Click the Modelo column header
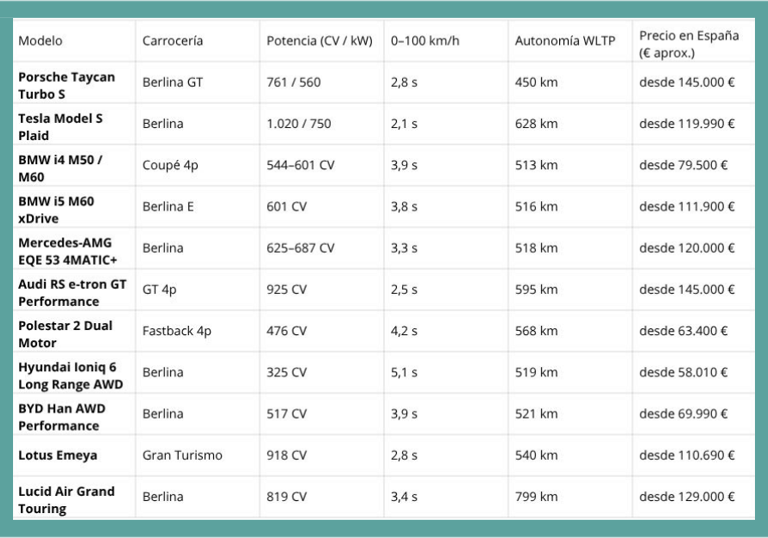 [x=40, y=41]
